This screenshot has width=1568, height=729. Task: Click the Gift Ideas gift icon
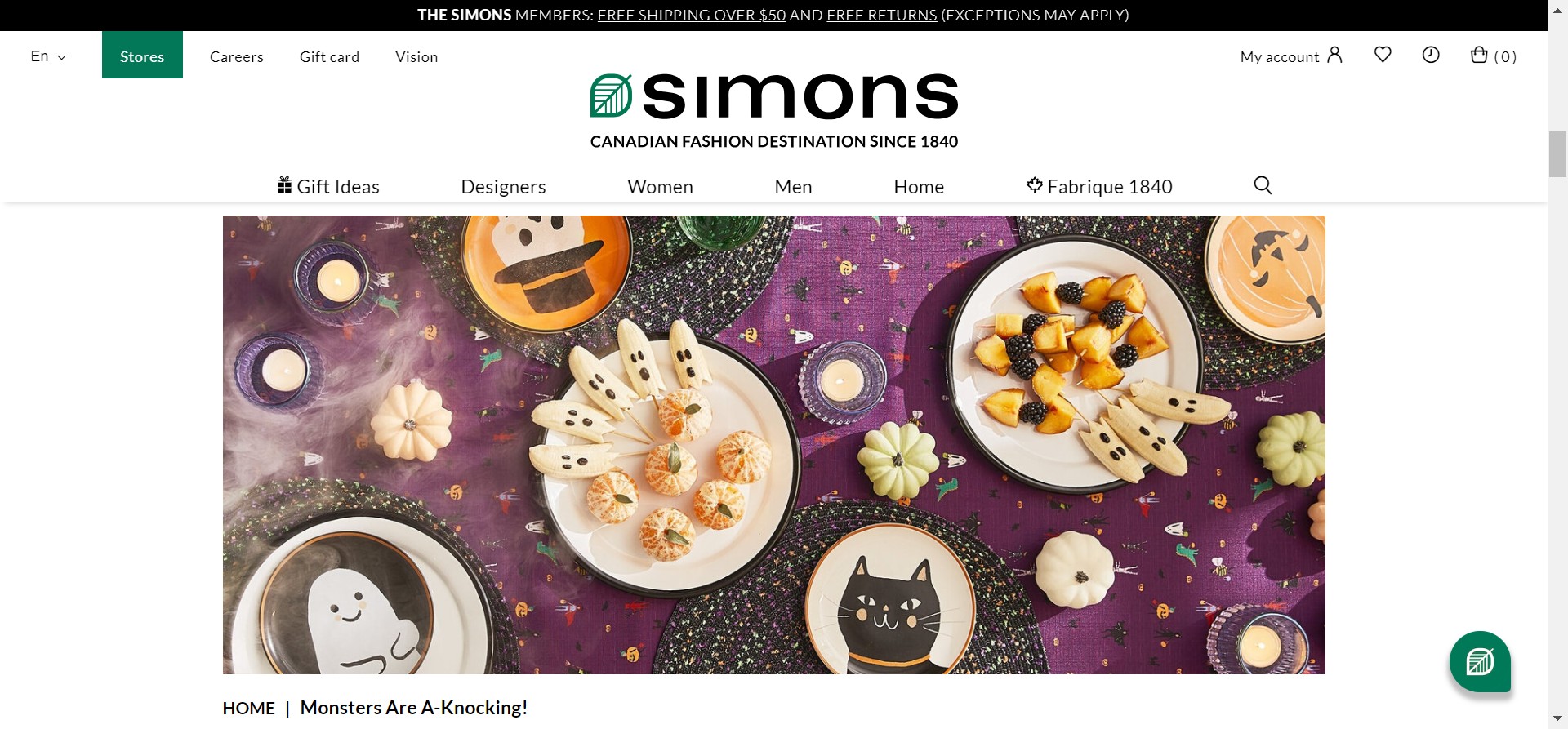(284, 185)
